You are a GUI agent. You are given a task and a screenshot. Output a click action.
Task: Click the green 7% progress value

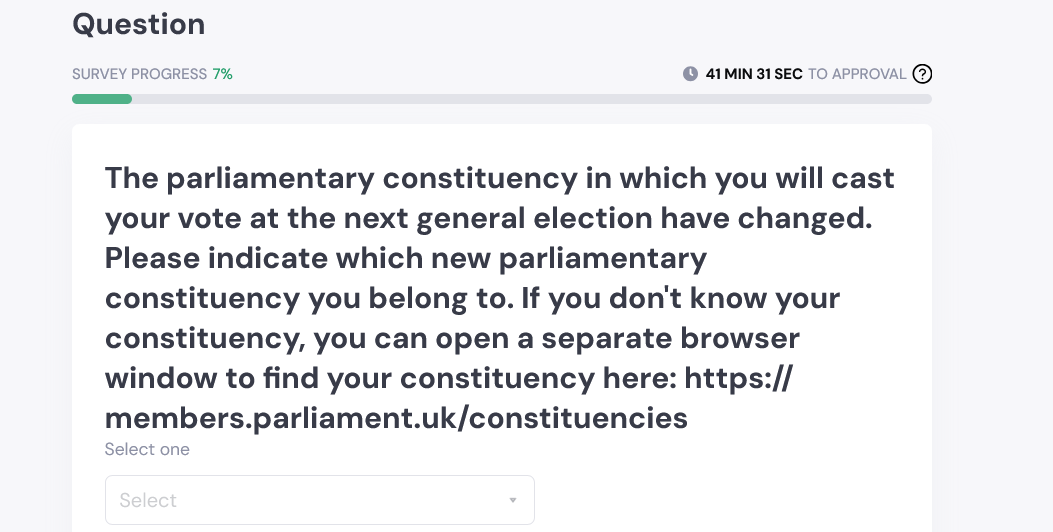[x=222, y=74]
